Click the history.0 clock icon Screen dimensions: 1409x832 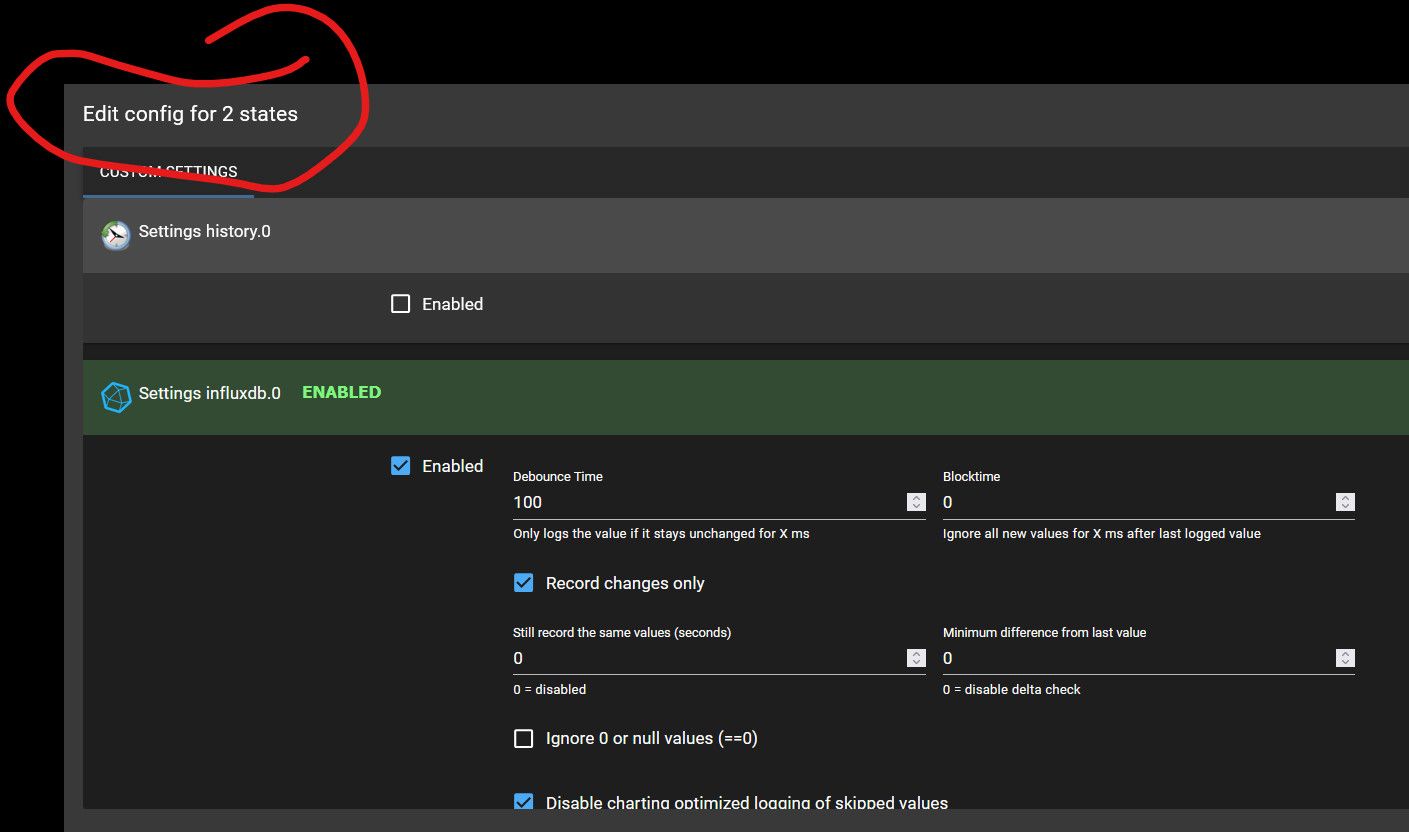click(116, 235)
